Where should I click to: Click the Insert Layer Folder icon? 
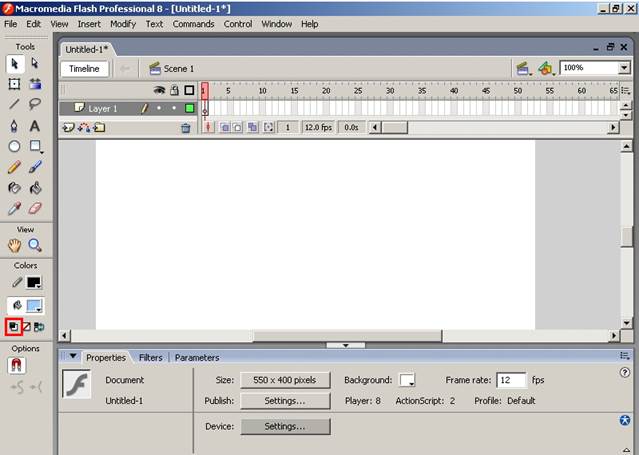(x=99, y=128)
